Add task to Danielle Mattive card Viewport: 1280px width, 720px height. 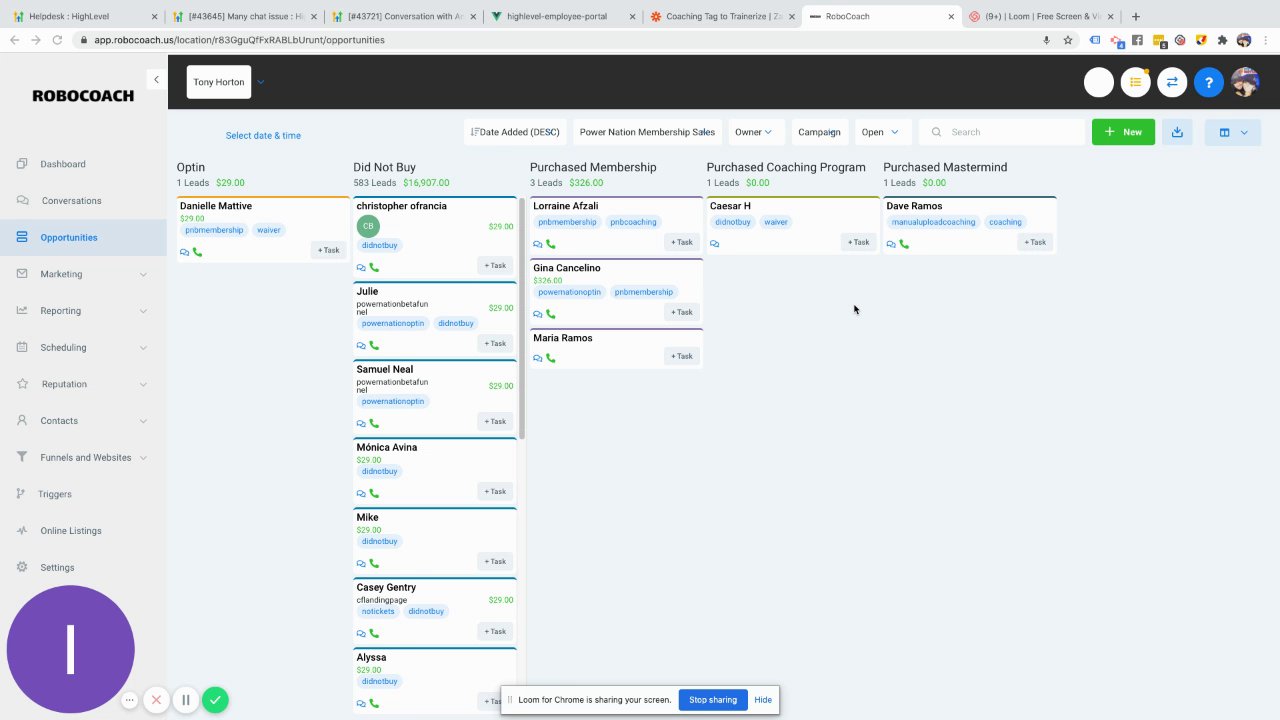(x=329, y=250)
